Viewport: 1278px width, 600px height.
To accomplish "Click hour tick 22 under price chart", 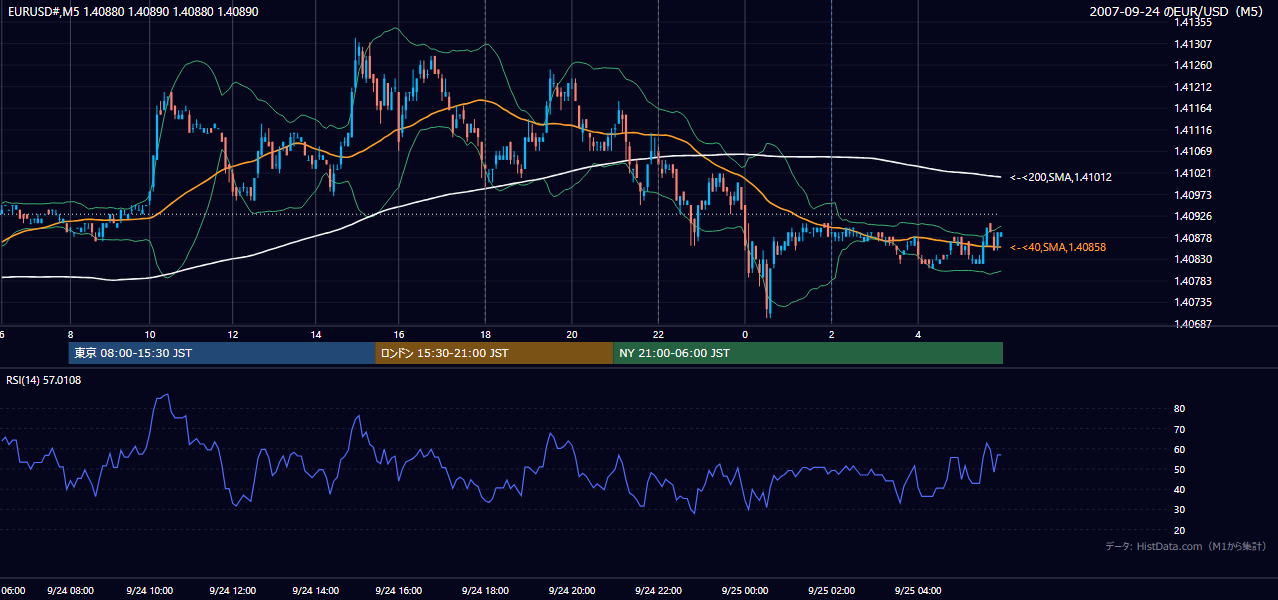I will tap(658, 333).
